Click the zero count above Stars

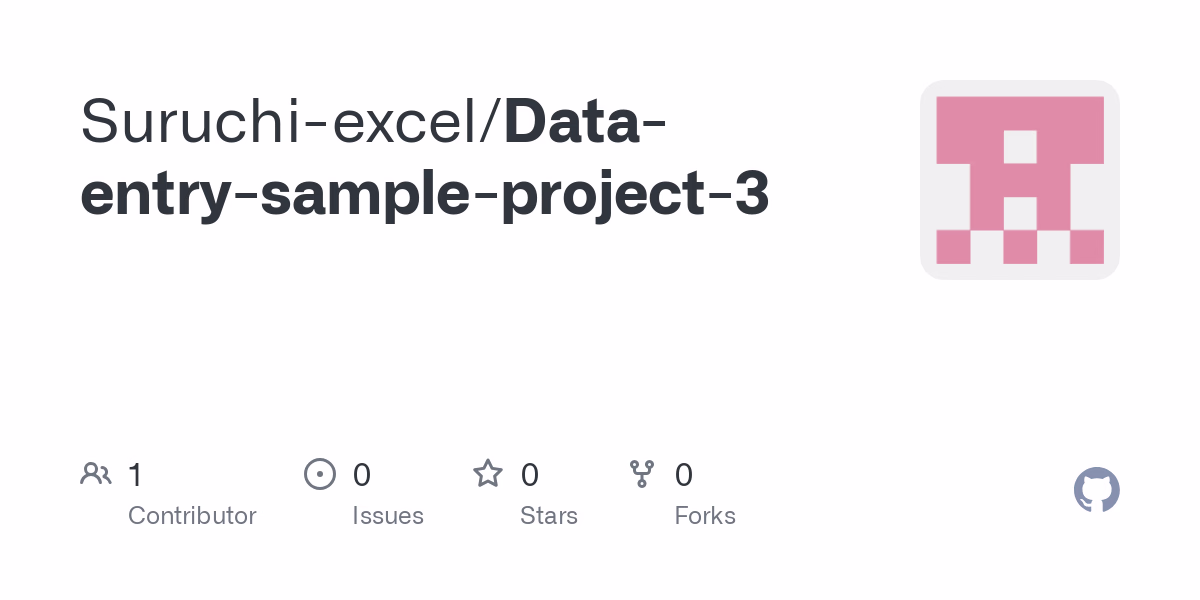click(x=530, y=474)
